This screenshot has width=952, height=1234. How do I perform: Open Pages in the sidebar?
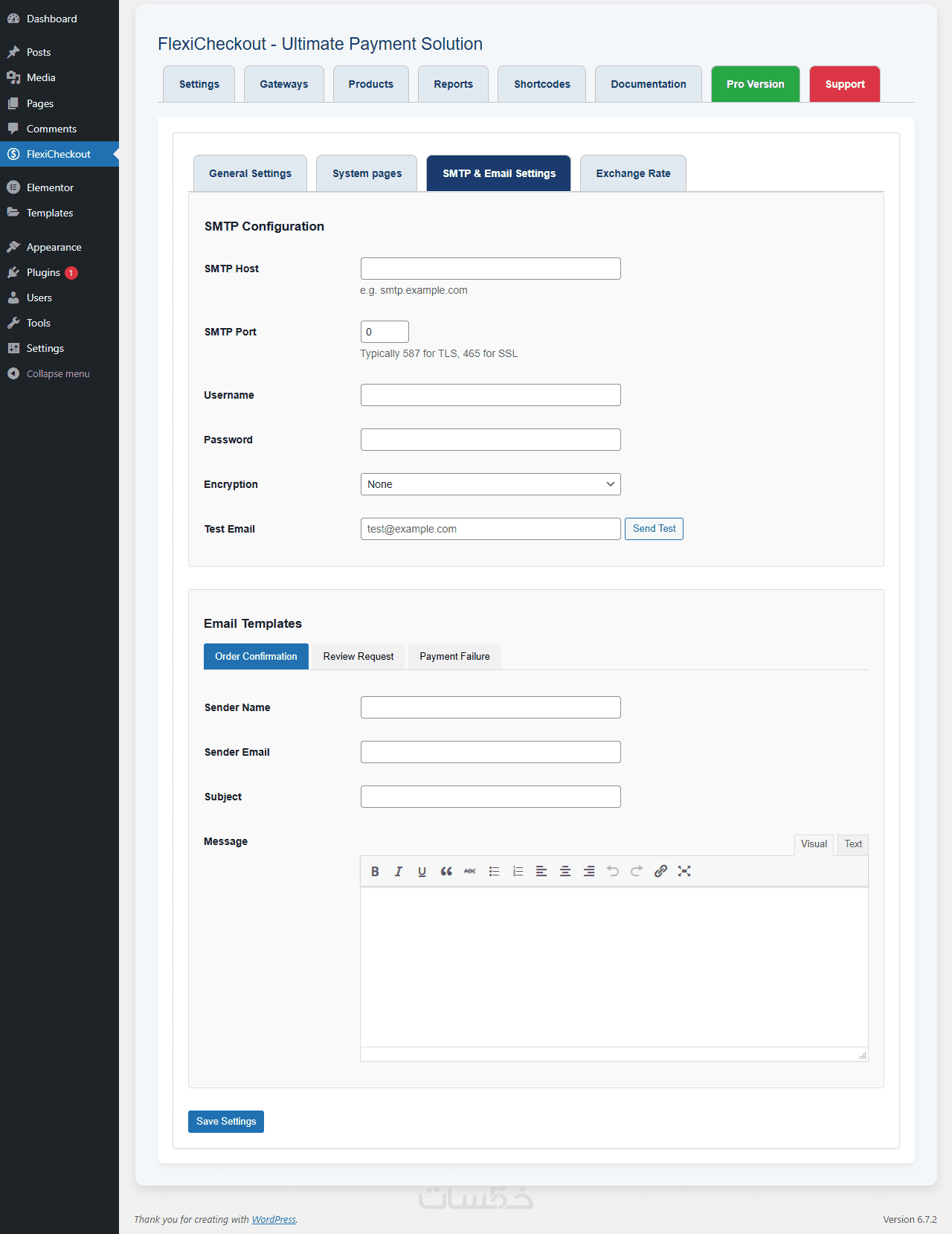pos(59,103)
